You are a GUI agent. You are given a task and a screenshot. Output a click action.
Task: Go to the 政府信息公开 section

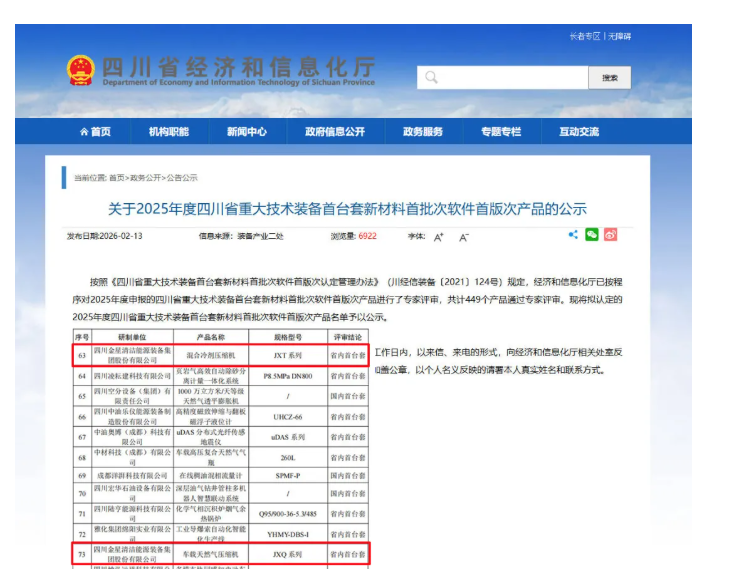(x=335, y=132)
